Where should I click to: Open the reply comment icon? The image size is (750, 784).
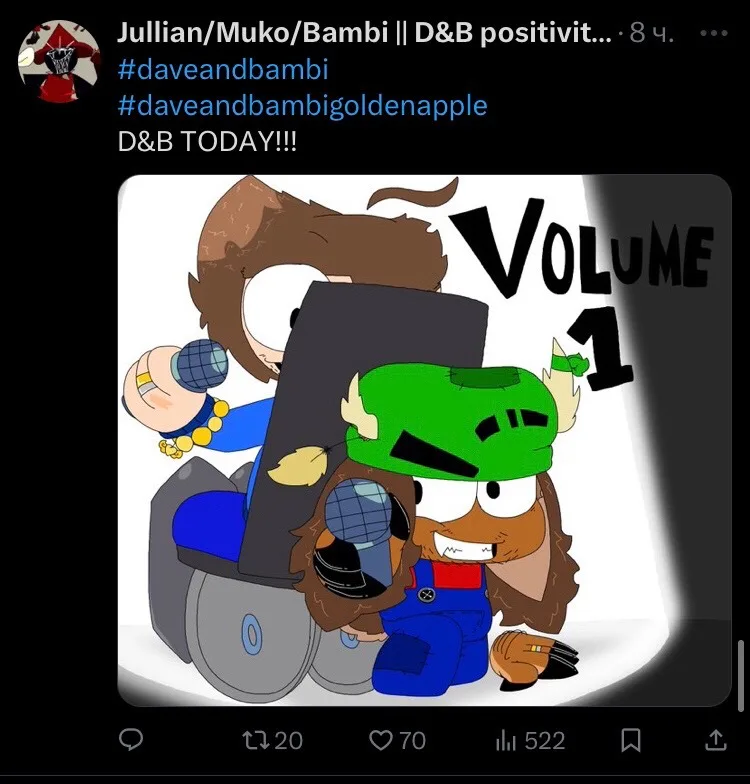[x=131, y=740]
